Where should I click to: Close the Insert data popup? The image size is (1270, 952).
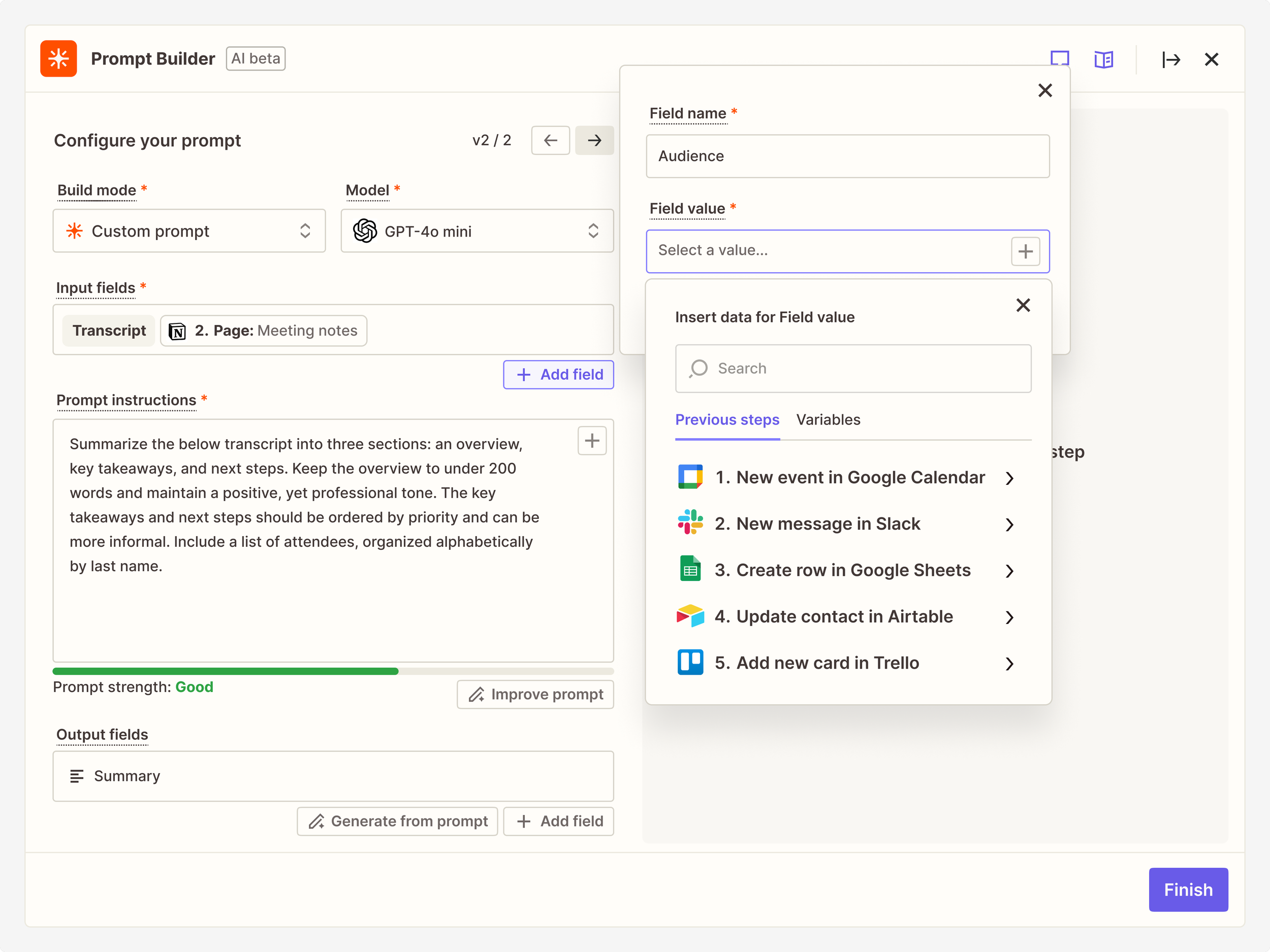pyautogui.click(x=1023, y=305)
